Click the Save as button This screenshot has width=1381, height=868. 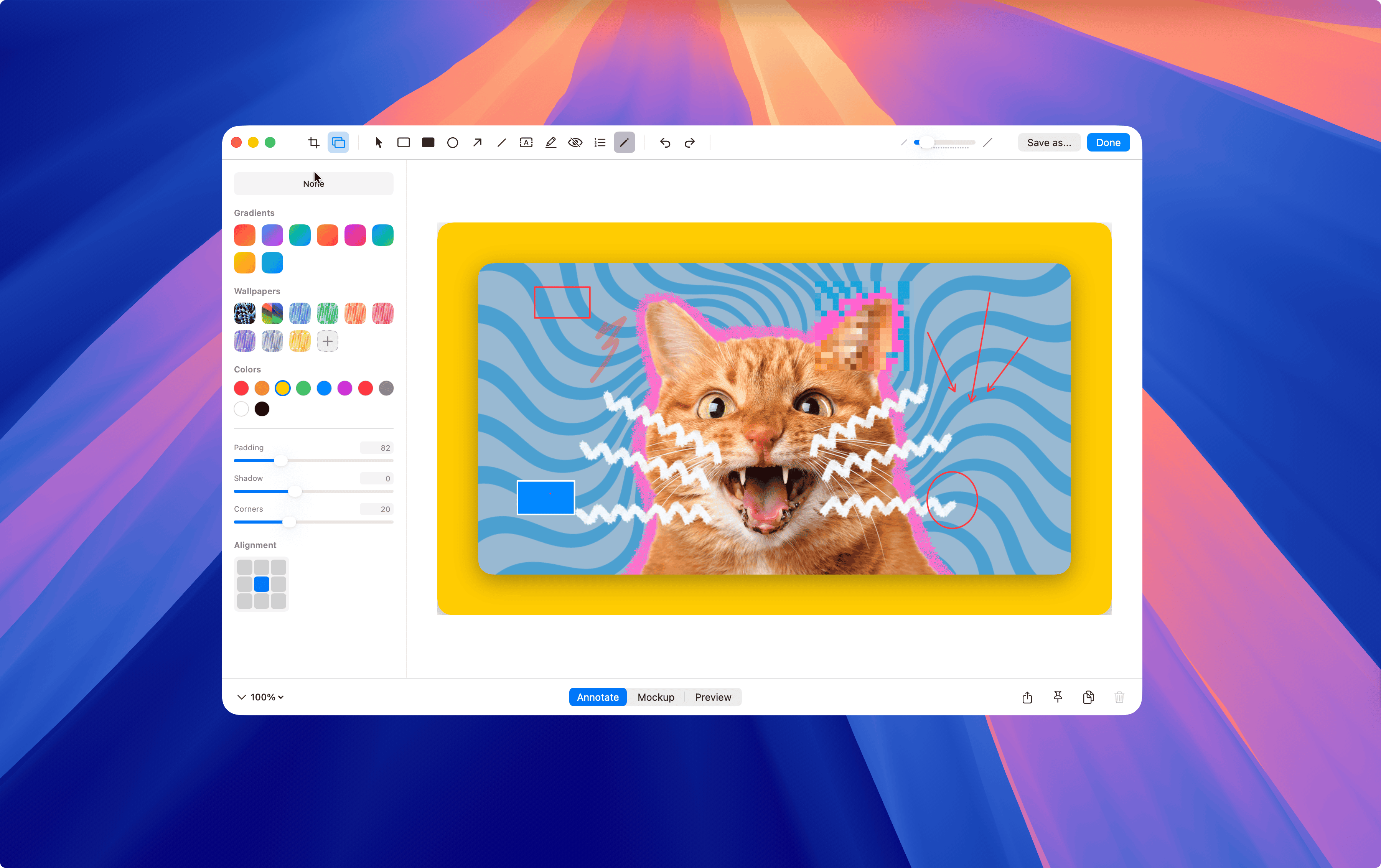[x=1049, y=142]
